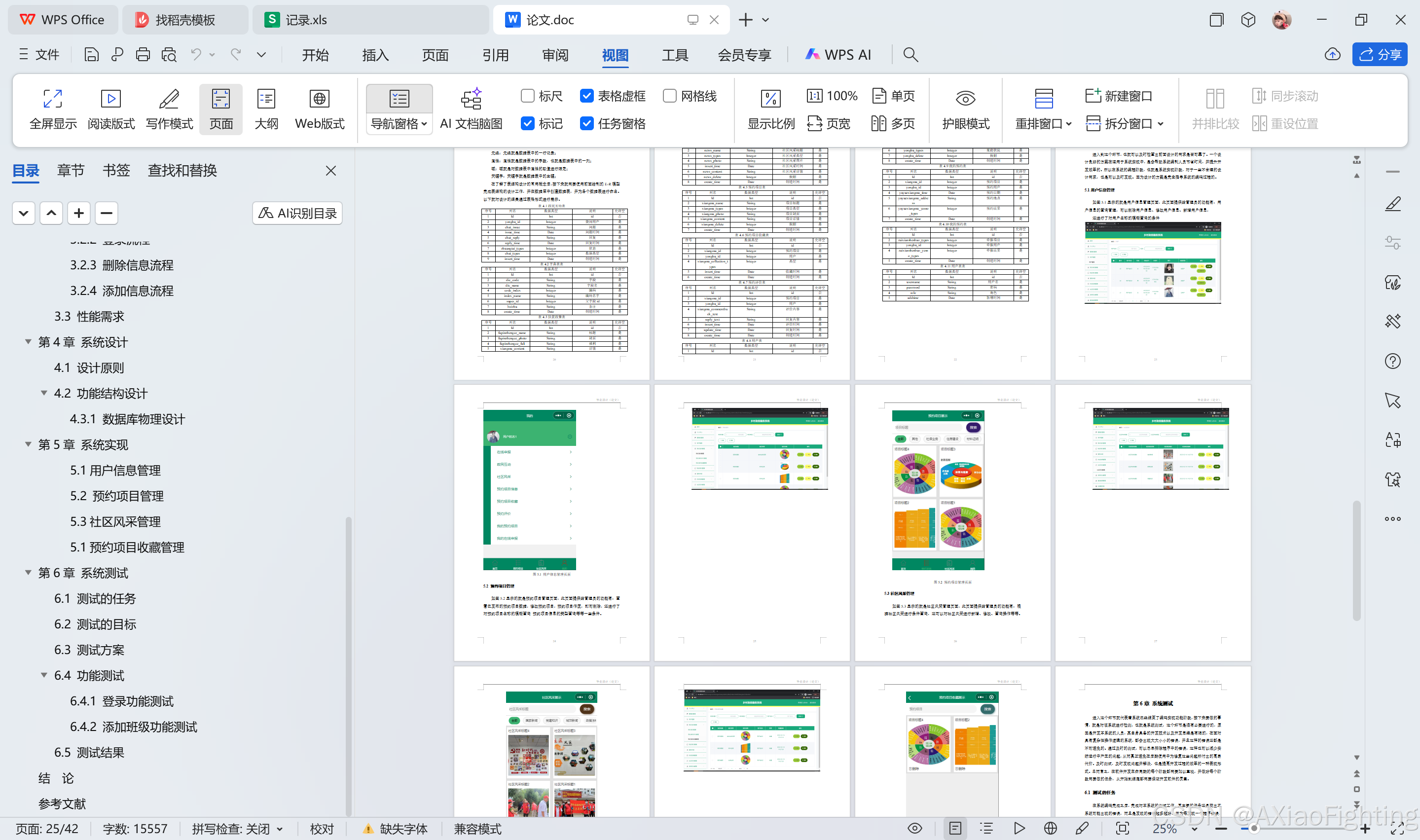Screen dimensions: 1420x840
Task: Open the 审阅 ribbon tab
Action: 555,55
